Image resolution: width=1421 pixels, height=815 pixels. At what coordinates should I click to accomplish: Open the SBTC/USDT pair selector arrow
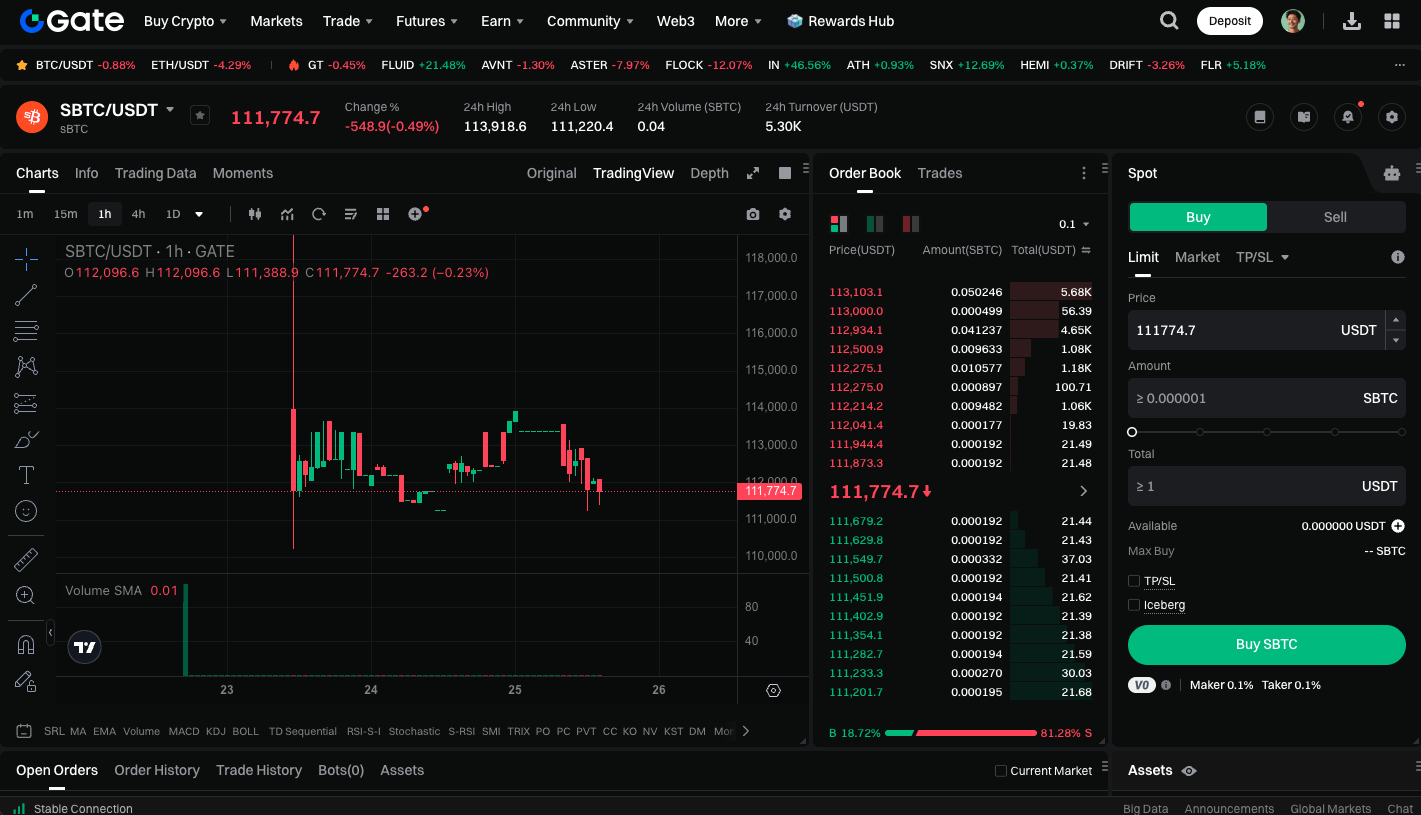click(x=170, y=110)
